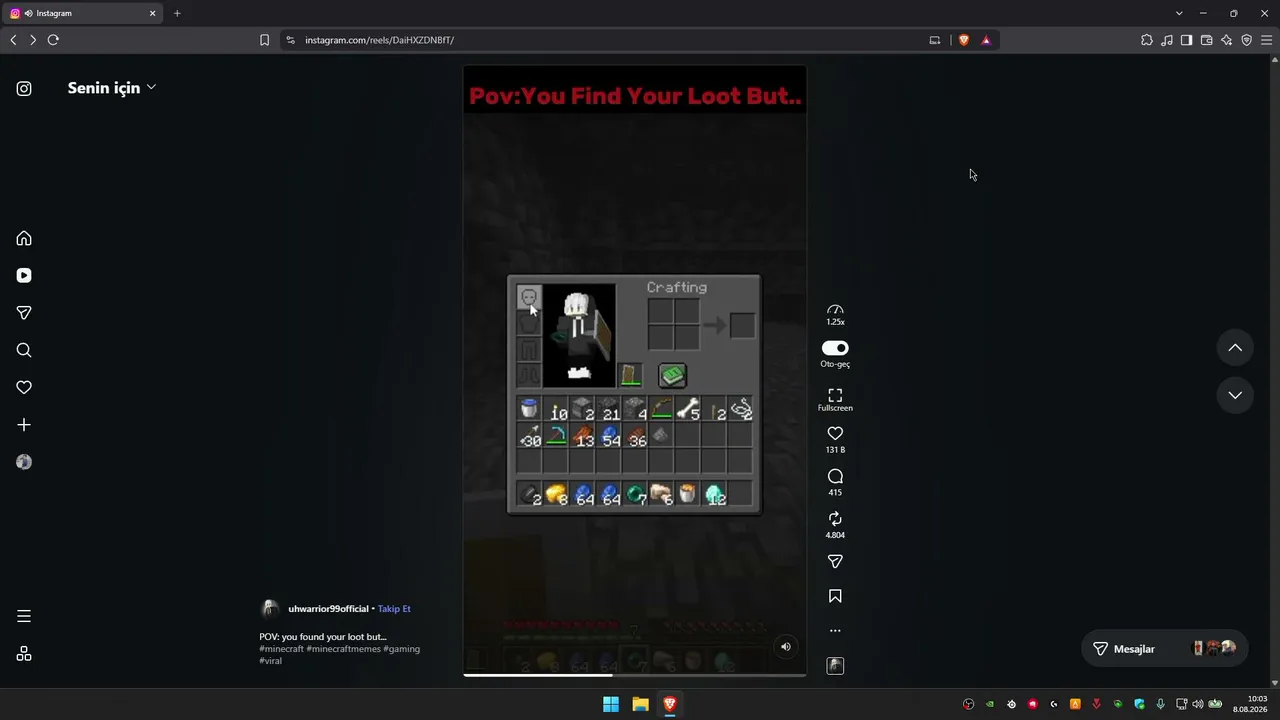Image resolution: width=1280 pixels, height=720 pixels.
Task: Open Brave Shields lion icon
Action: tap(964, 40)
